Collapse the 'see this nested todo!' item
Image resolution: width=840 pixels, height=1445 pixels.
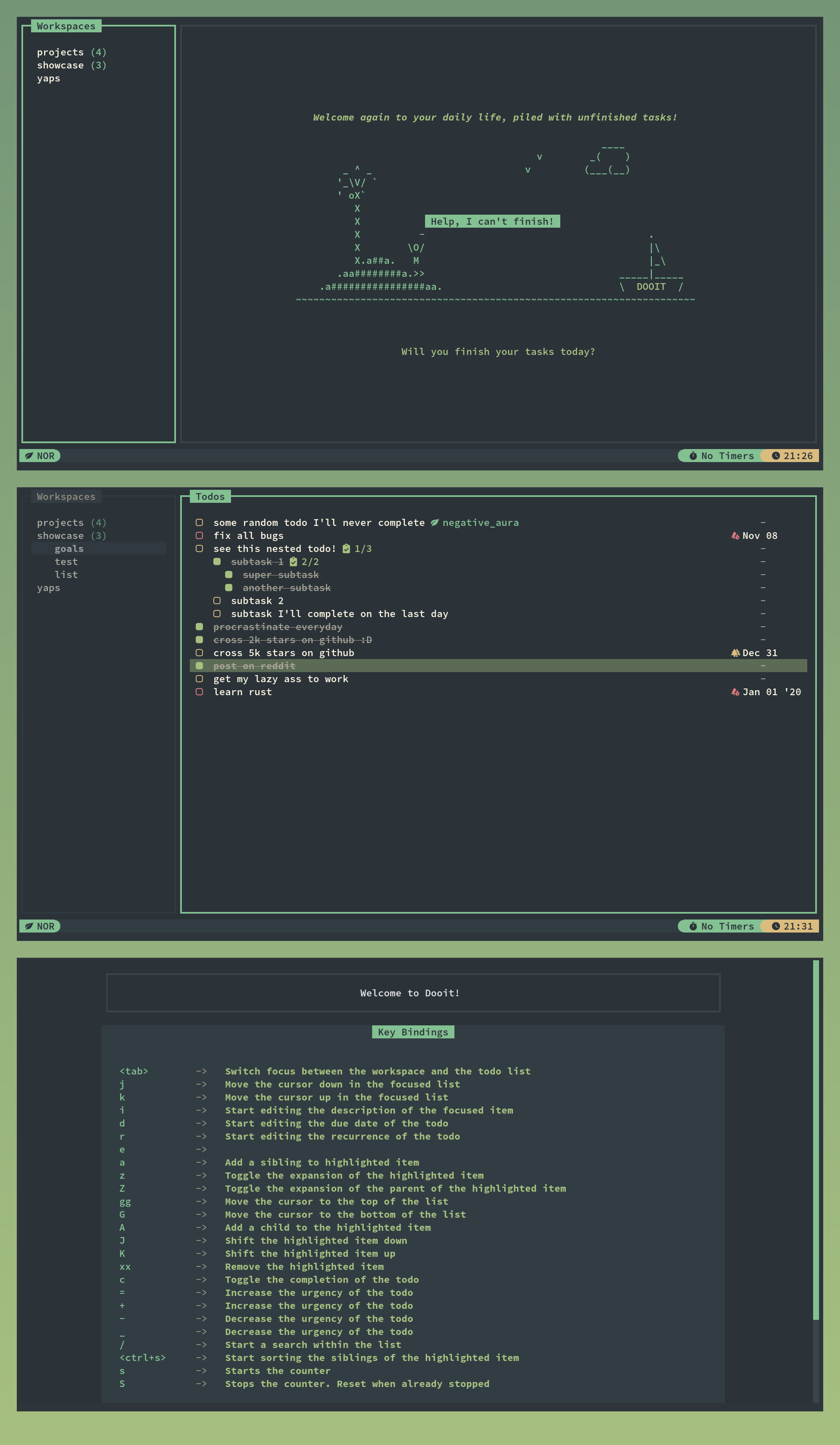point(275,548)
